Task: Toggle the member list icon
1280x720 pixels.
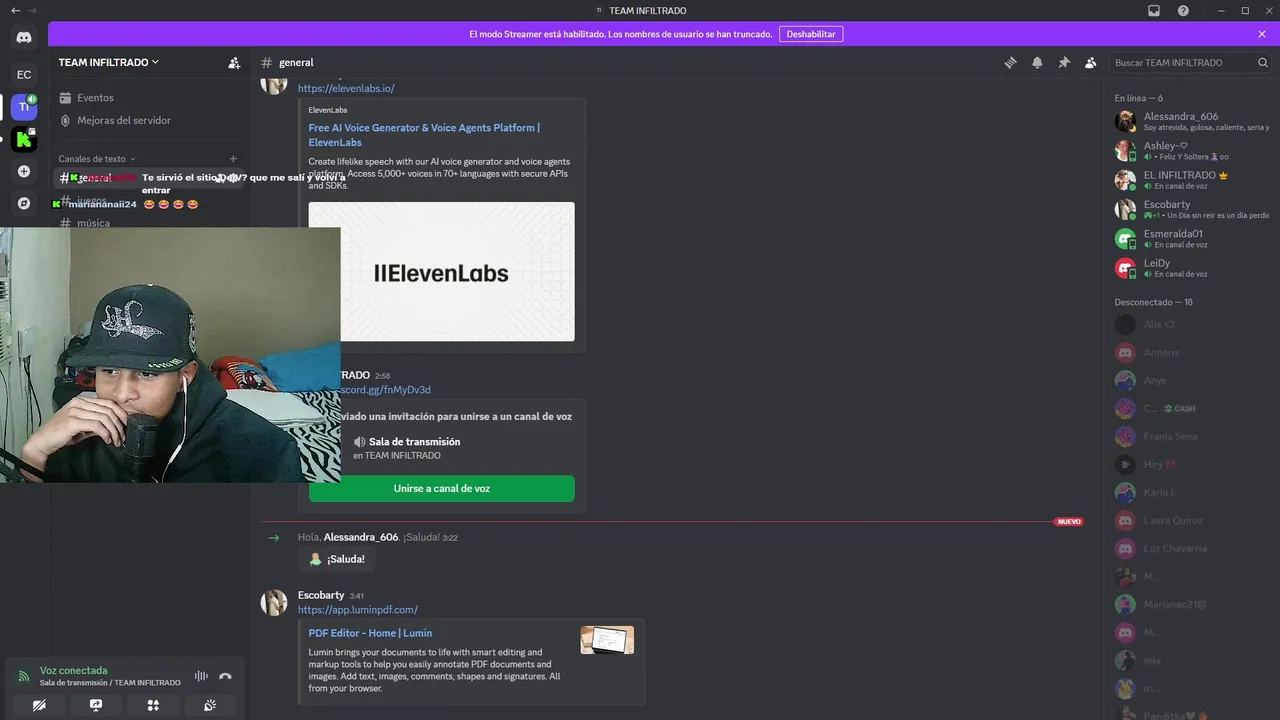Action: [1091, 62]
